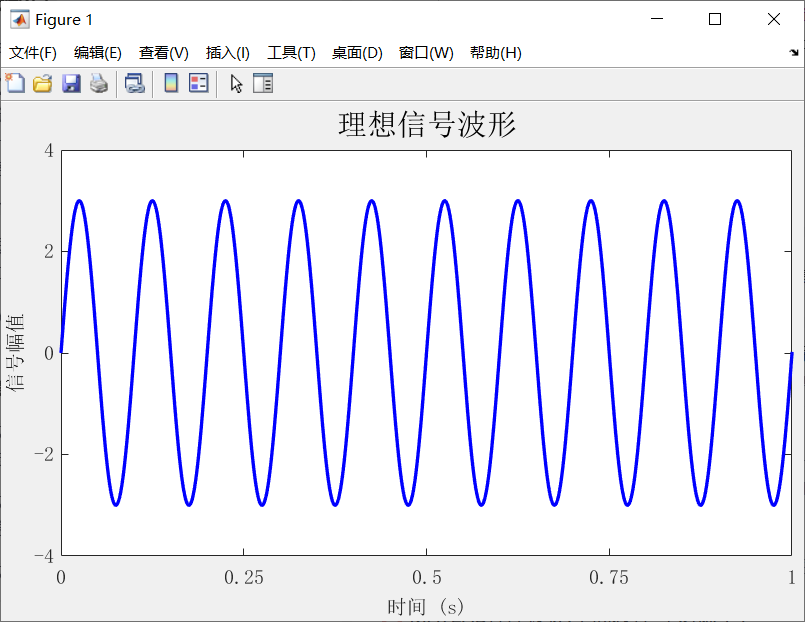The height and width of the screenshot is (622, 805).
Task: Open the 工具(T) menu
Action: pyautogui.click(x=291, y=53)
